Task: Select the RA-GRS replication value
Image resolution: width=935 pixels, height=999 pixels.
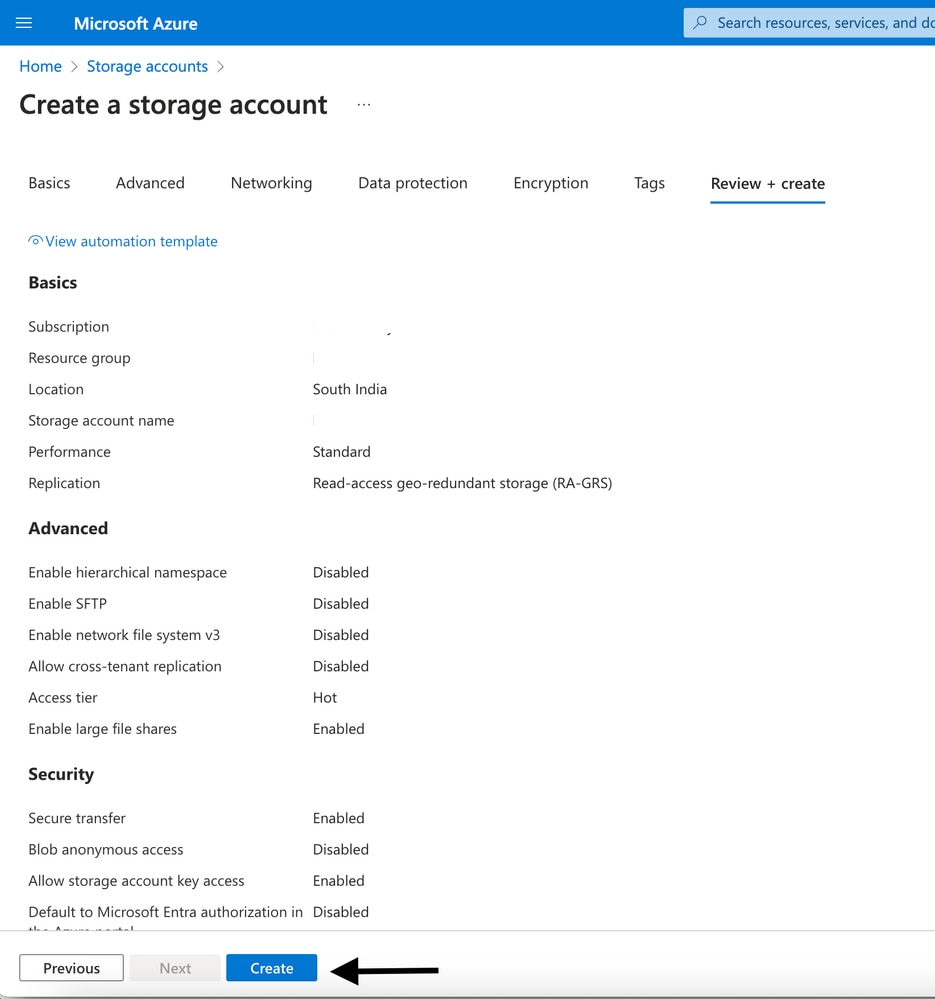Action: coord(462,483)
